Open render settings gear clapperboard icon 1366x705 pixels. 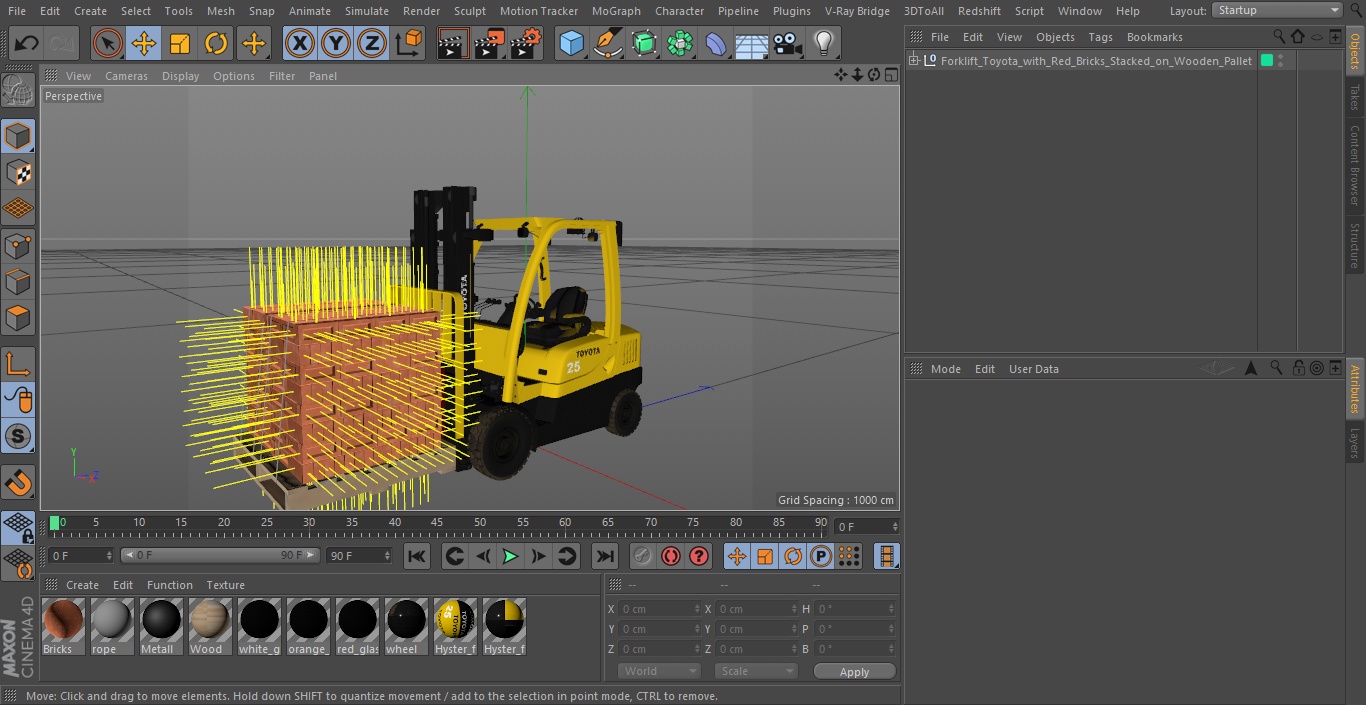526,44
